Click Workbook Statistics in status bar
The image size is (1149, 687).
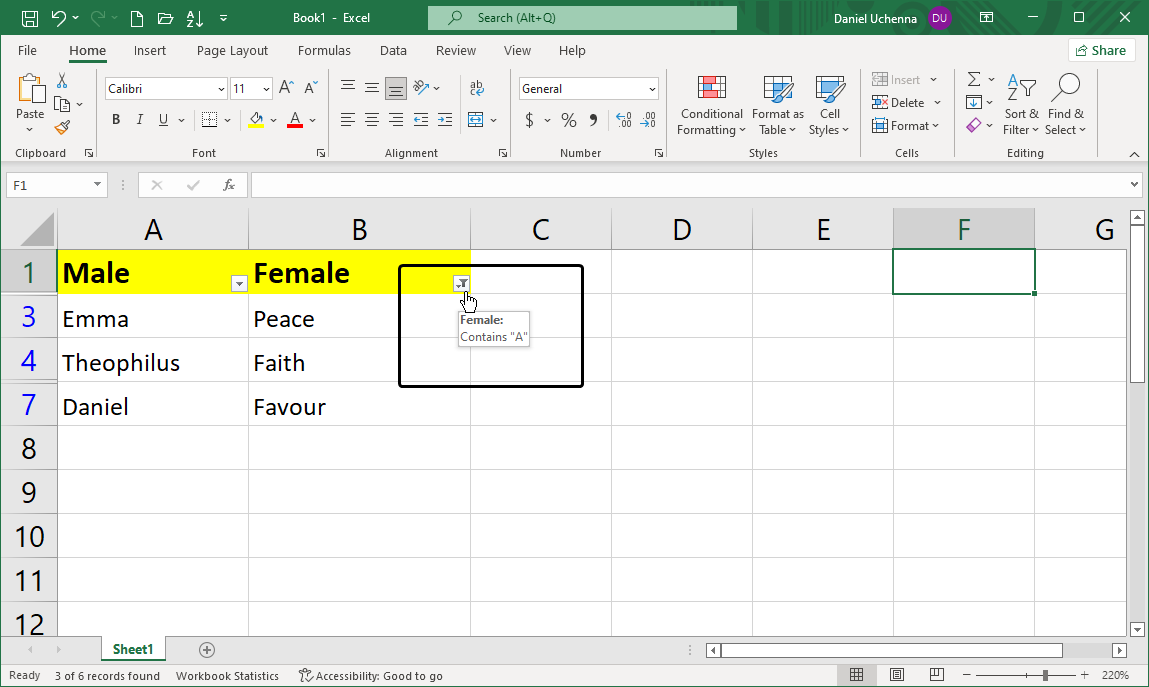click(x=227, y=676)
